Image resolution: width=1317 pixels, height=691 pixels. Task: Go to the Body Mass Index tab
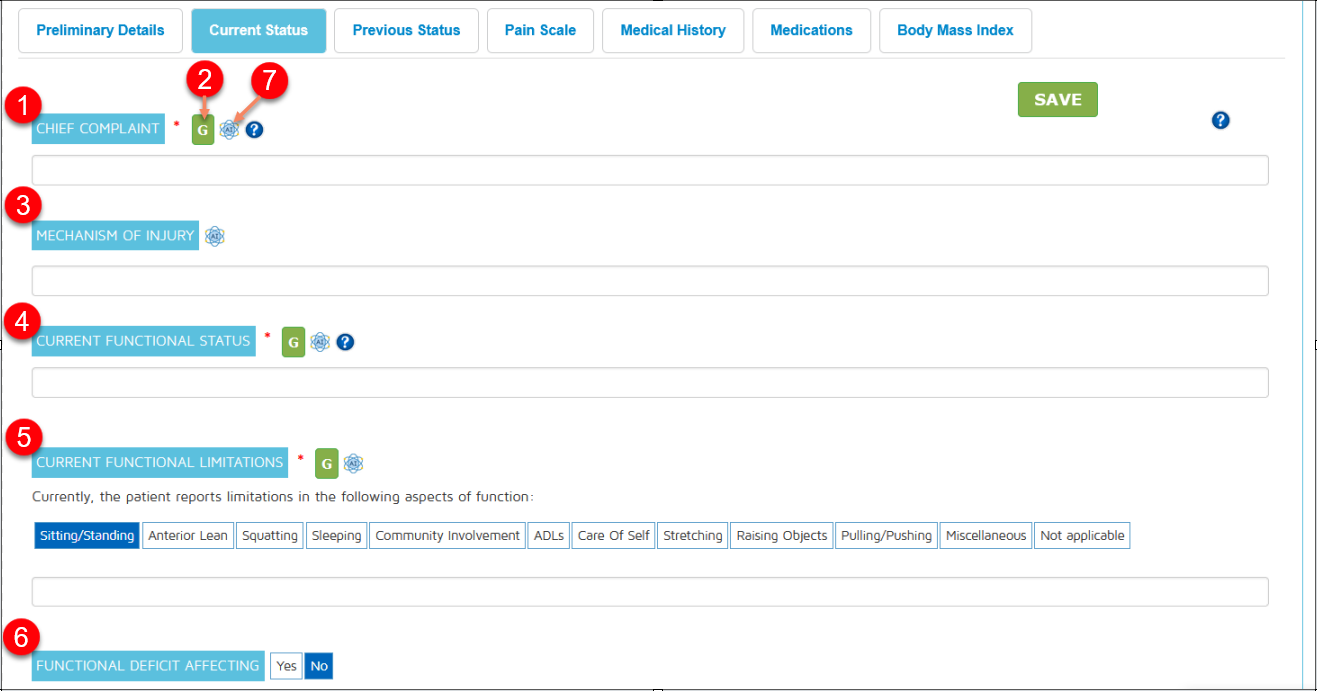955,30
